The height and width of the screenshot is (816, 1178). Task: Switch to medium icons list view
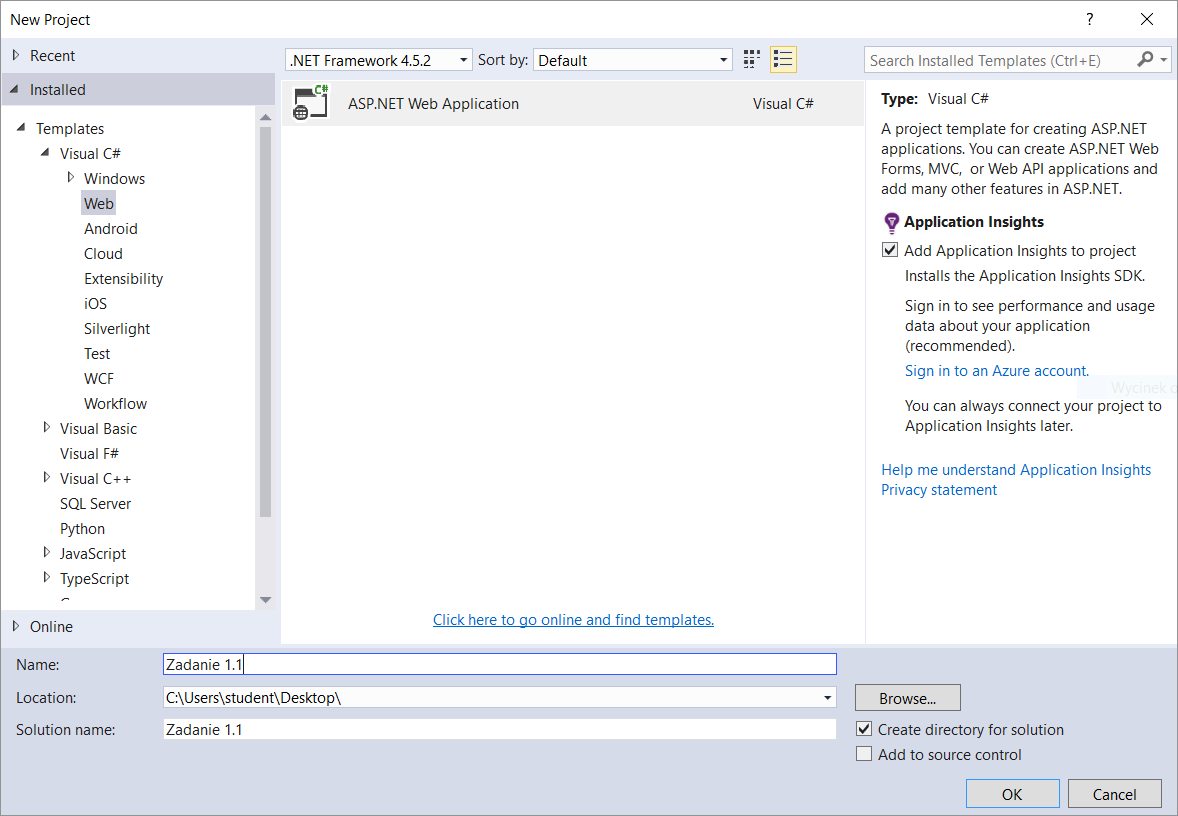[x=783, y=59]
